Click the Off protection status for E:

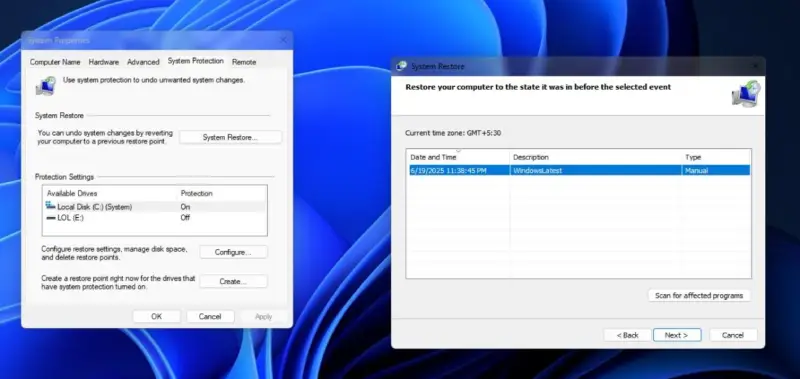tap(185, 217)
